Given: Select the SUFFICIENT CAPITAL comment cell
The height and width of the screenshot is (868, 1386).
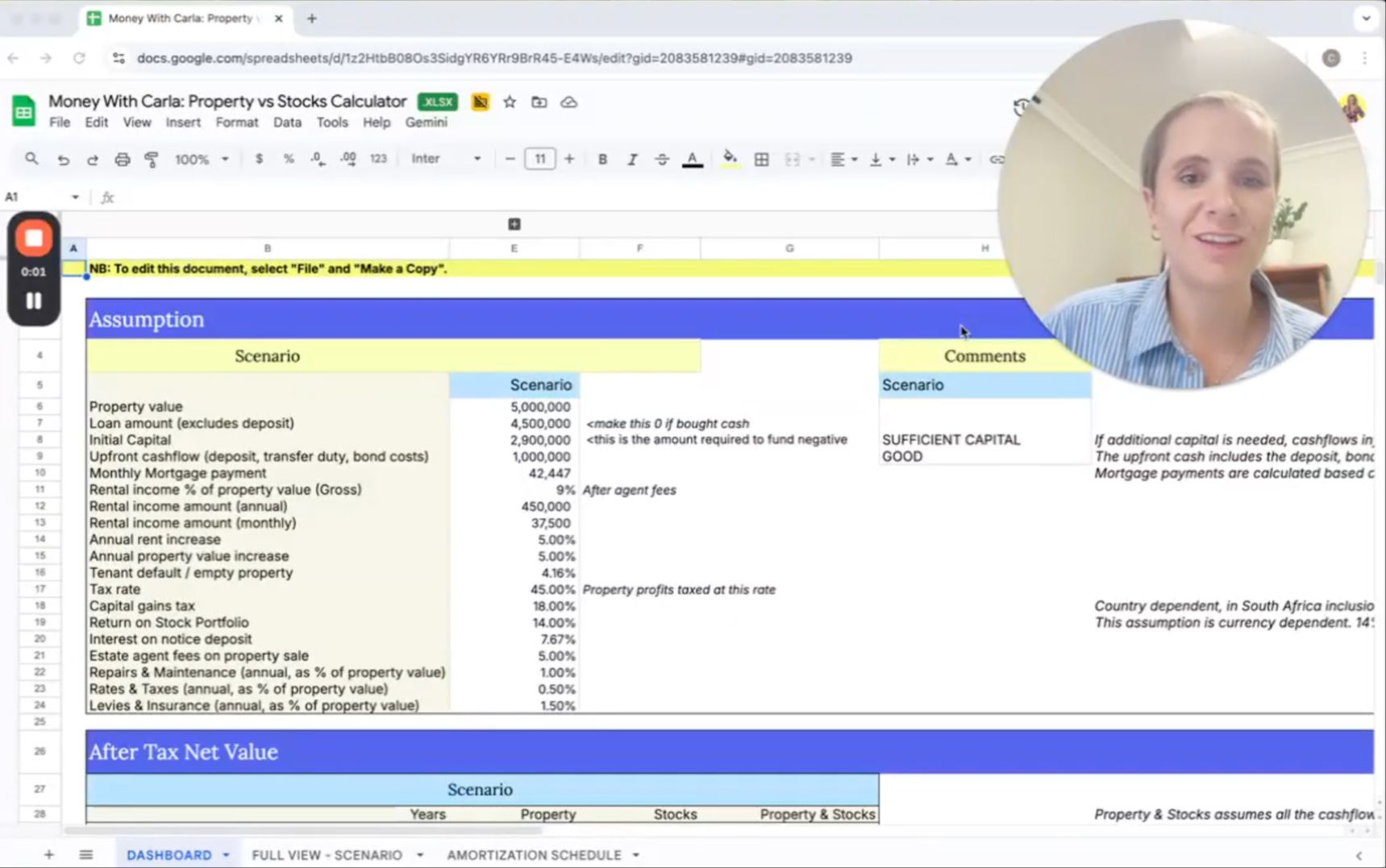Looking at the screenshot, I should pyautogui.click(x=984, y=440).
